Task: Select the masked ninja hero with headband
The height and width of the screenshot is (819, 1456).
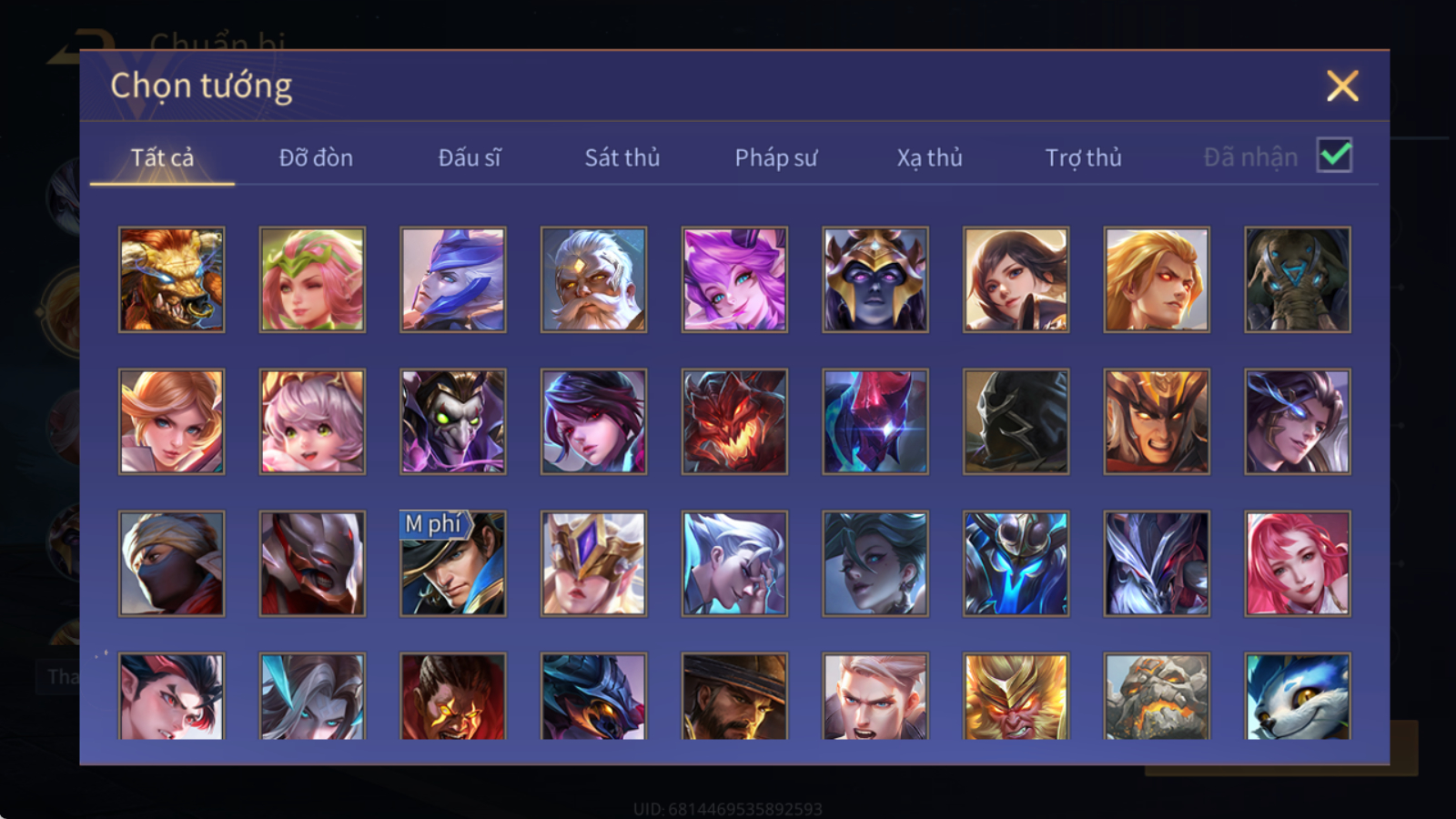Action: (x=171, y=563)
